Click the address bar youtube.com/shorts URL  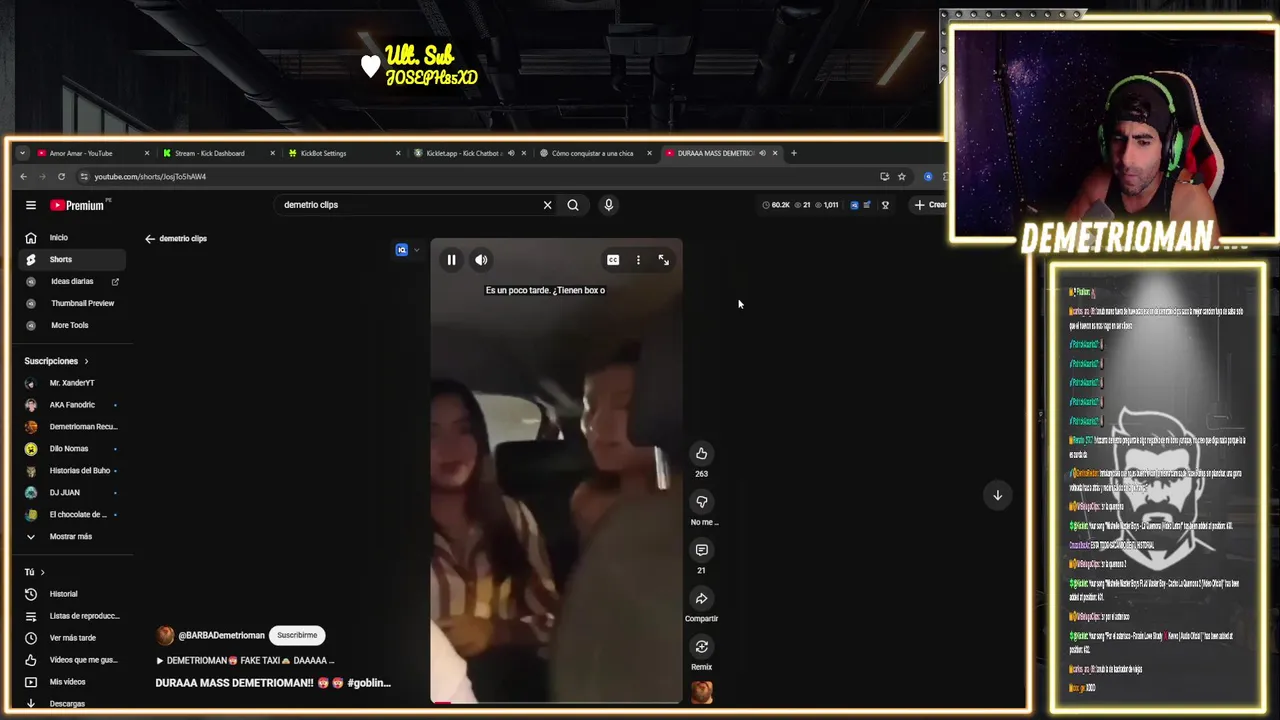150,177
